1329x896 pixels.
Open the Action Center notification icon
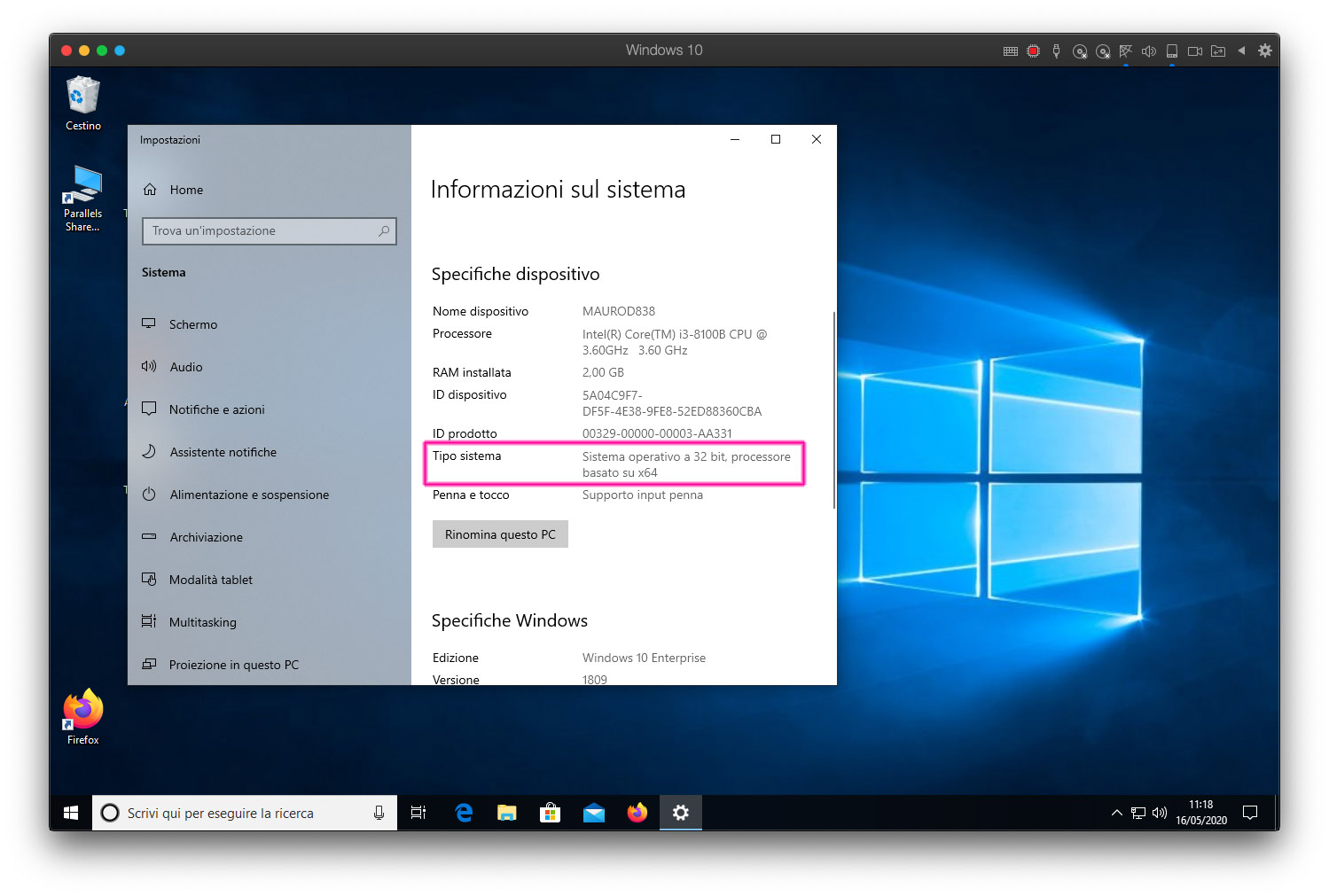click(x=1250, y=813)
